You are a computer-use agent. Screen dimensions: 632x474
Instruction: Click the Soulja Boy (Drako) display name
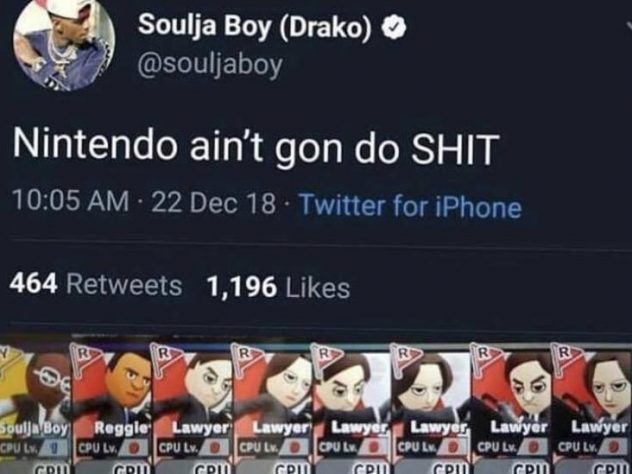coord(254,27)
